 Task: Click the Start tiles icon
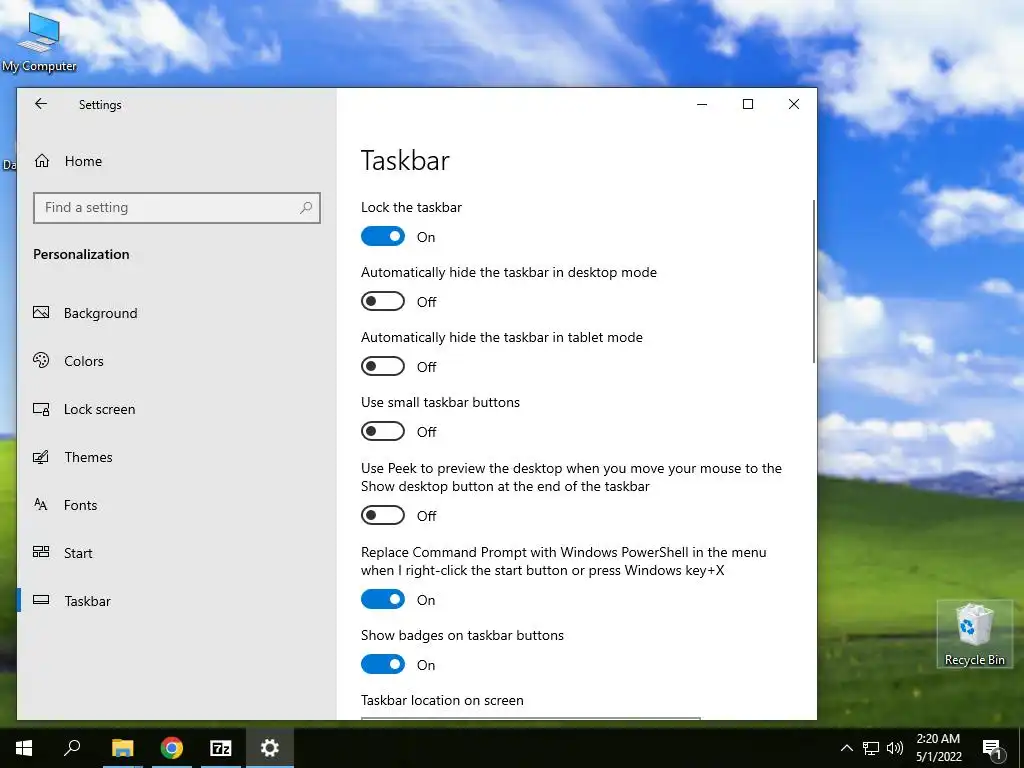[41, 552]
